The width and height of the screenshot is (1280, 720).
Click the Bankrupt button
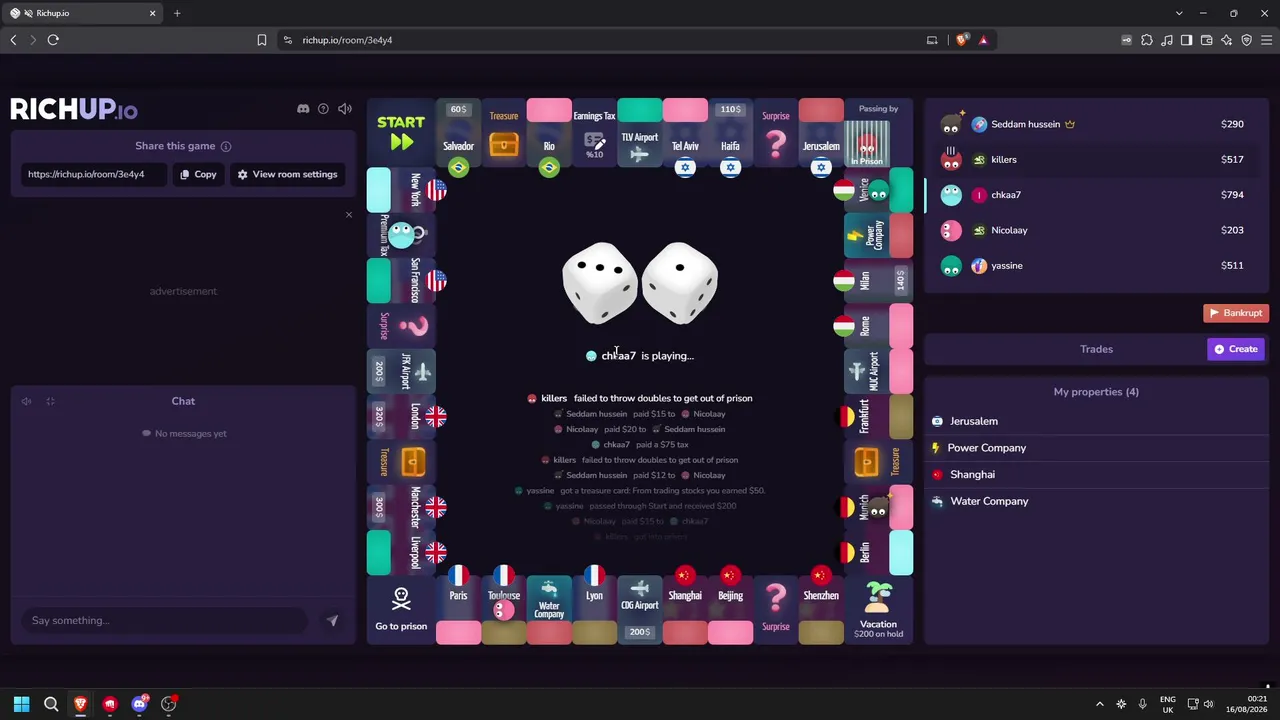pyautogui.click(x=1236, y=313)
